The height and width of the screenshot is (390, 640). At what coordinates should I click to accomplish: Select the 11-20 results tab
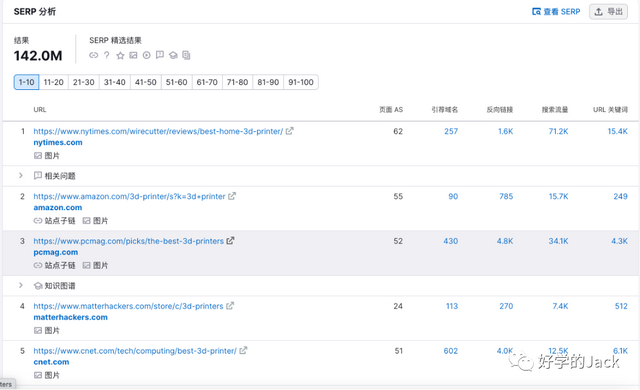coord(53,82)
